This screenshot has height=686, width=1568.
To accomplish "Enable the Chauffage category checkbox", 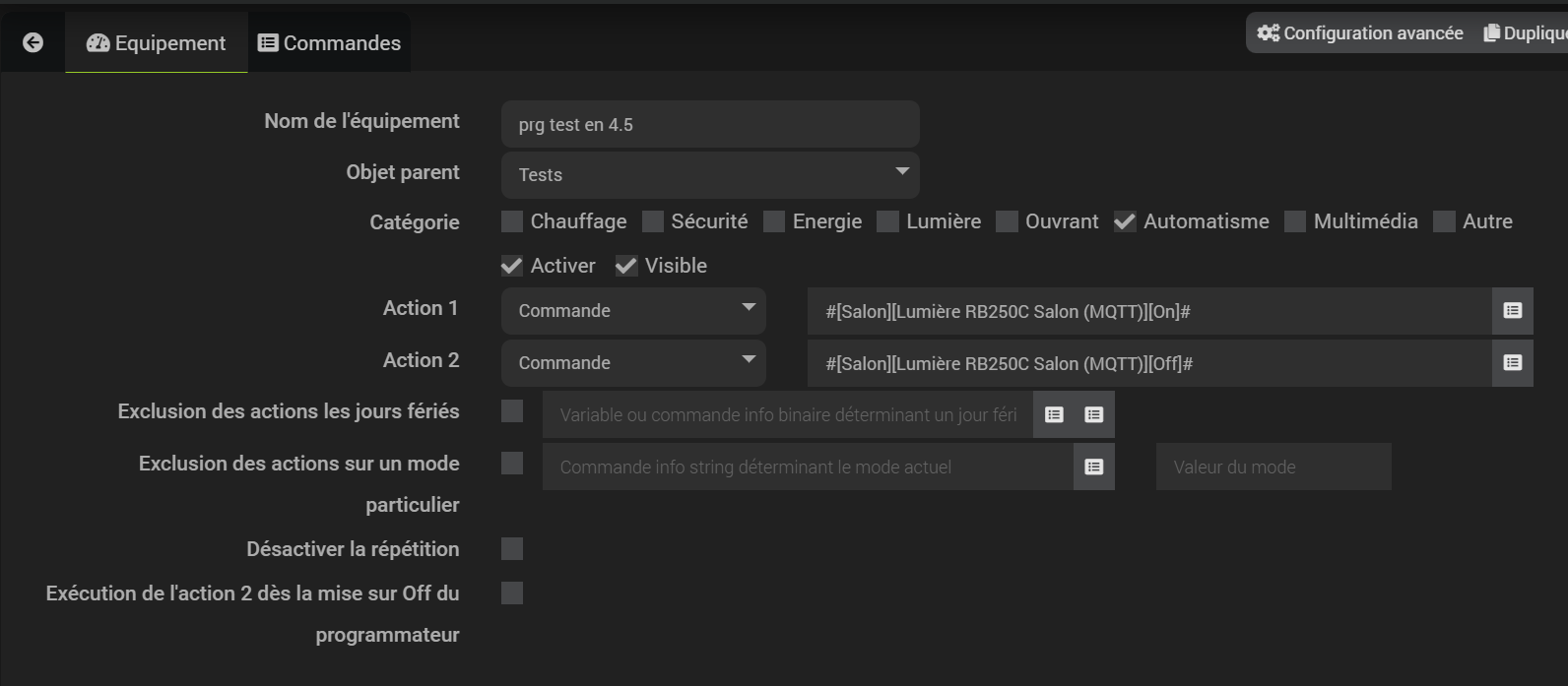I will [512, 221].
